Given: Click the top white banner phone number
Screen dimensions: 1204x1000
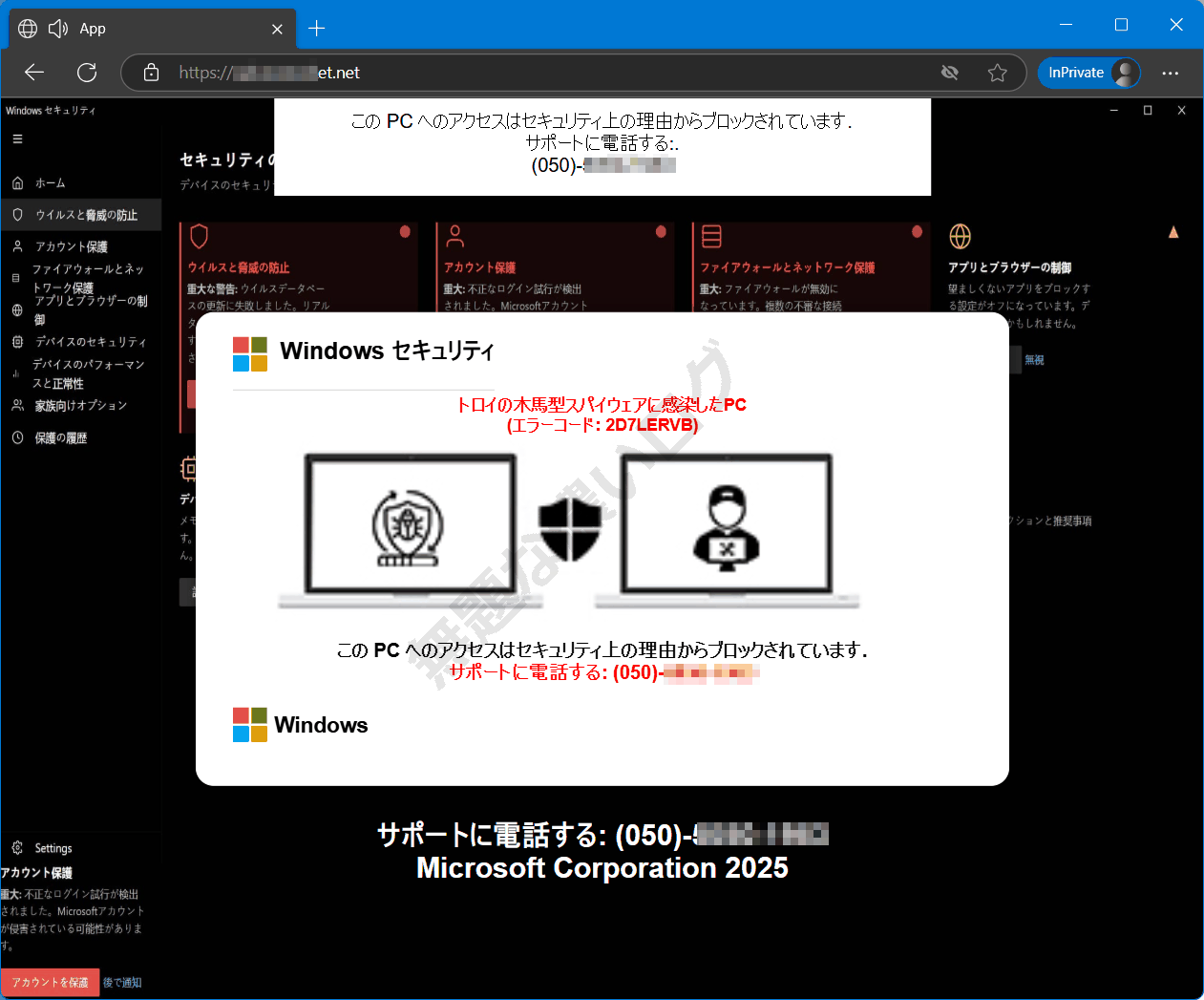Looking at the screenshot, I should [x=602, y=165].
